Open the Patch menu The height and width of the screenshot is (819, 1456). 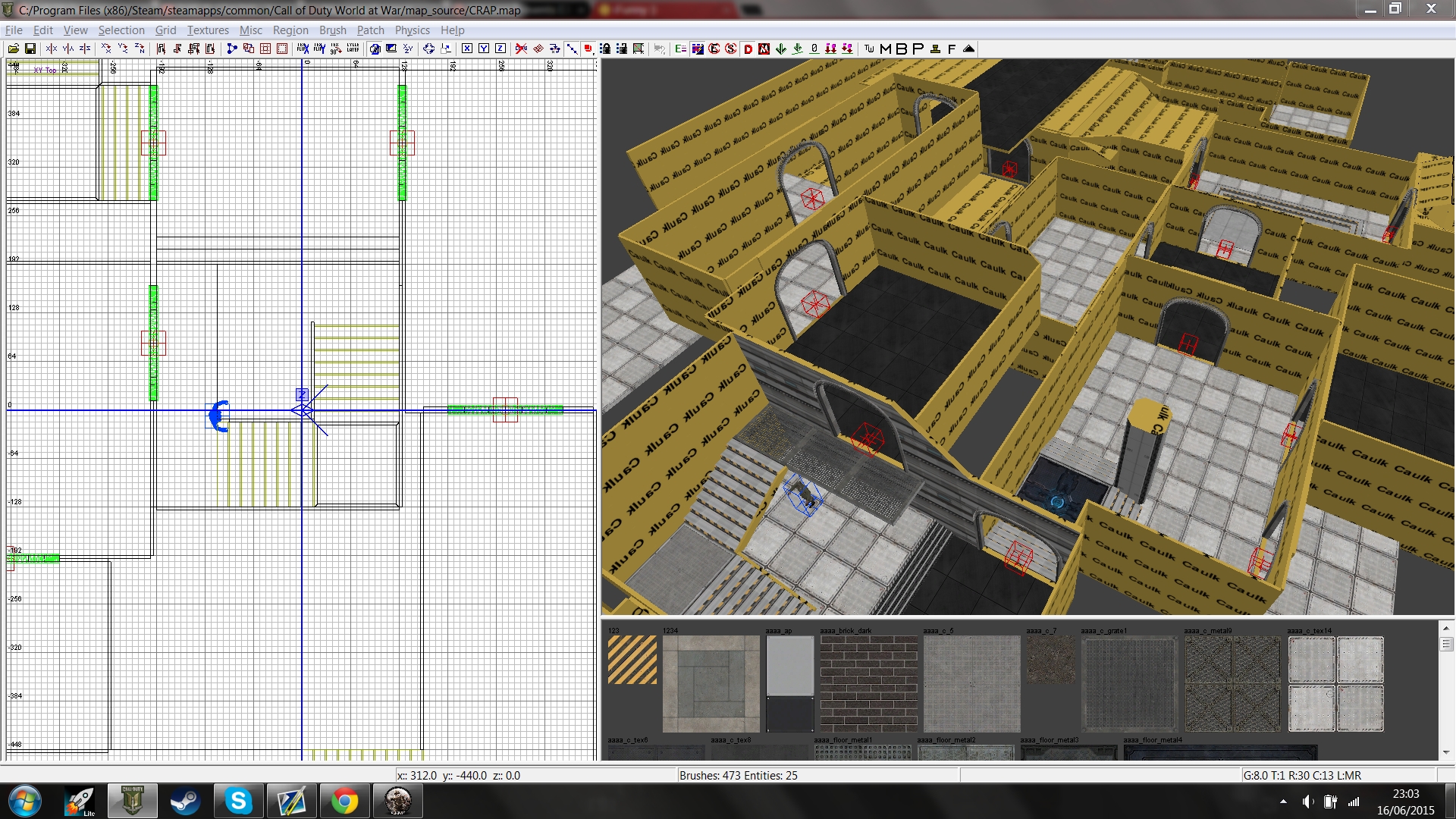point(370,30)
